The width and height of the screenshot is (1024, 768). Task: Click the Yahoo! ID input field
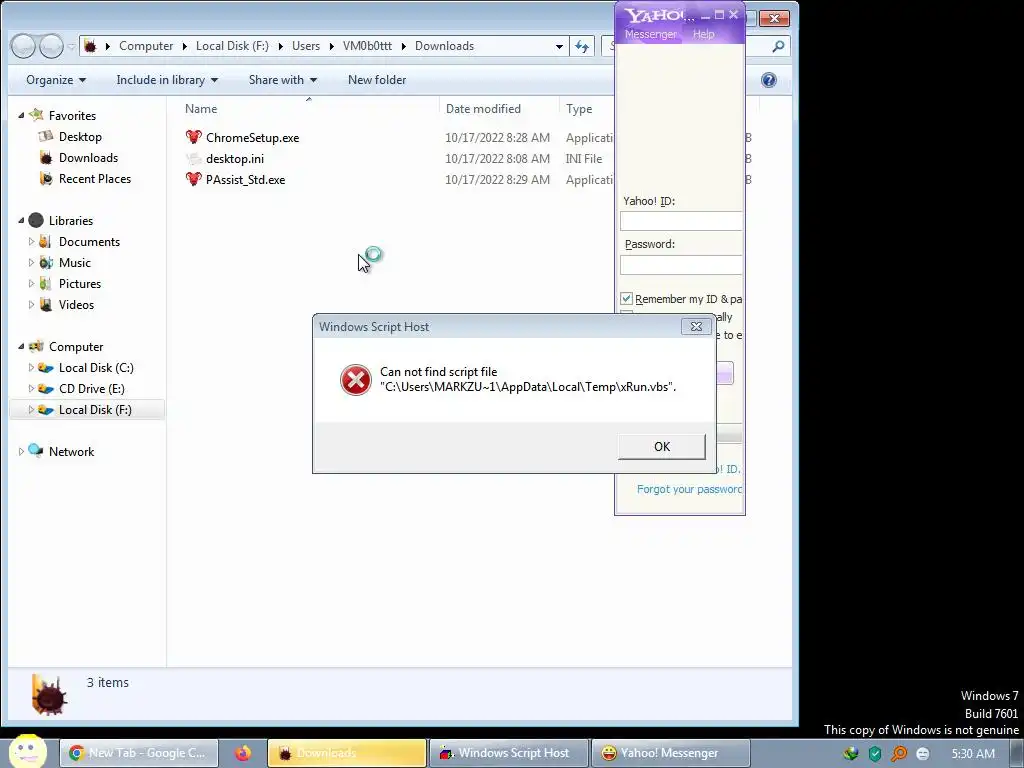pos(681,221)
